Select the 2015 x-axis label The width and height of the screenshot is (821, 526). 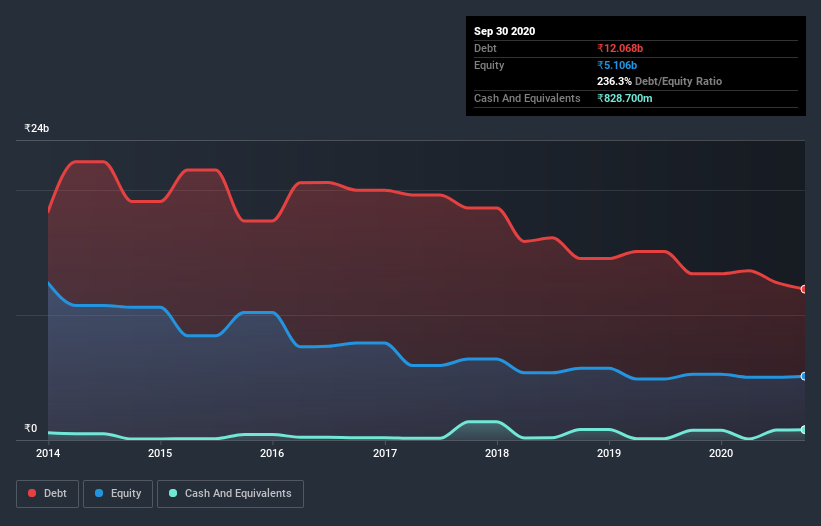coord(160,453)
